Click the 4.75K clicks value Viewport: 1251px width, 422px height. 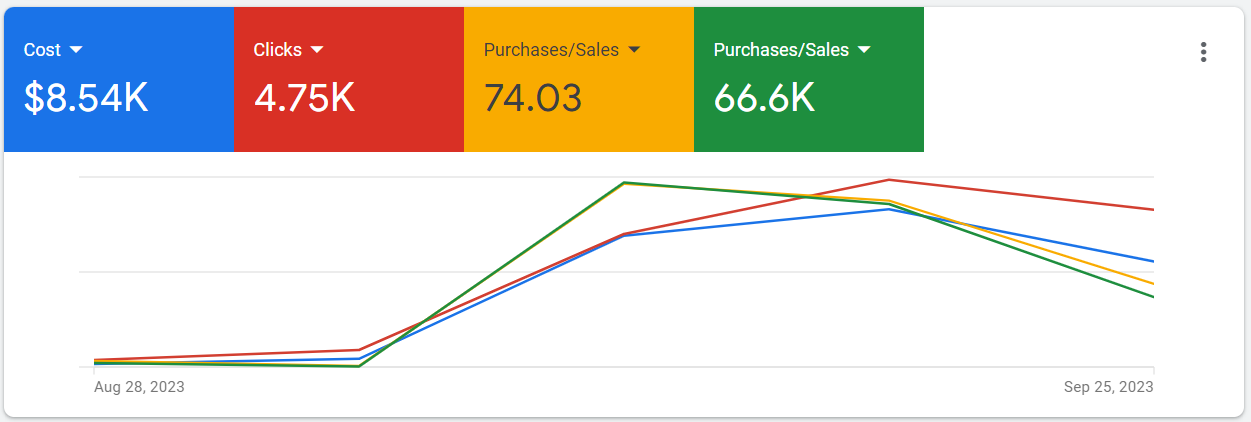(x=304, y=98)
